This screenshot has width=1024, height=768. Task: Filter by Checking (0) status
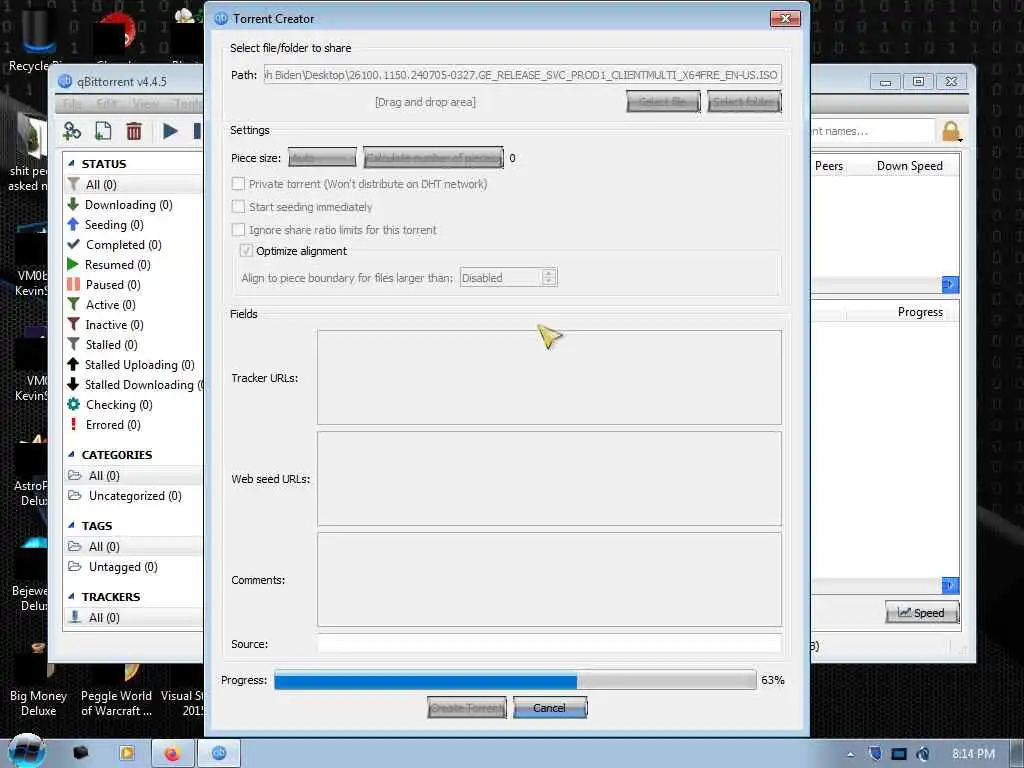point(119,405)
